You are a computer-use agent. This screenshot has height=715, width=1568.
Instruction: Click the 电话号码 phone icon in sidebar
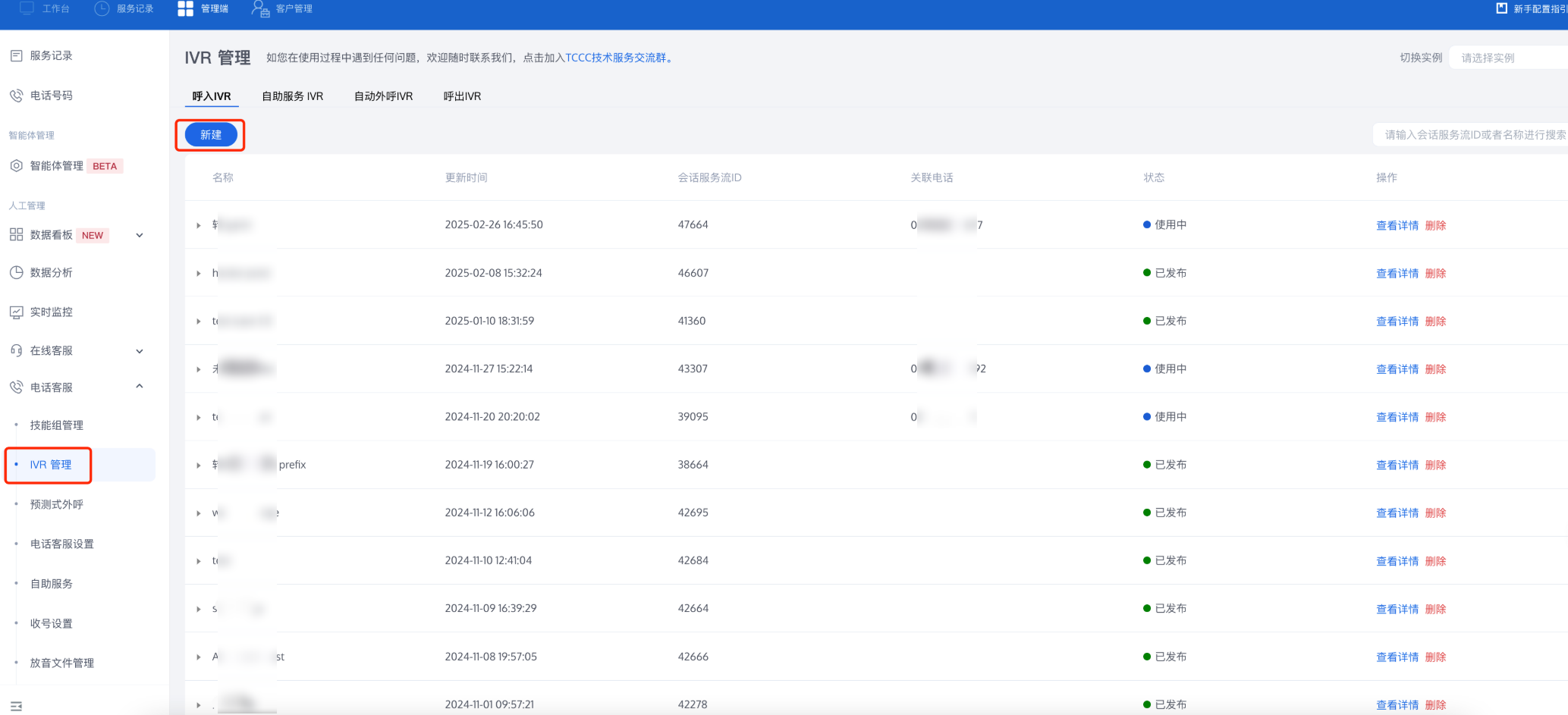coord(16,96)
